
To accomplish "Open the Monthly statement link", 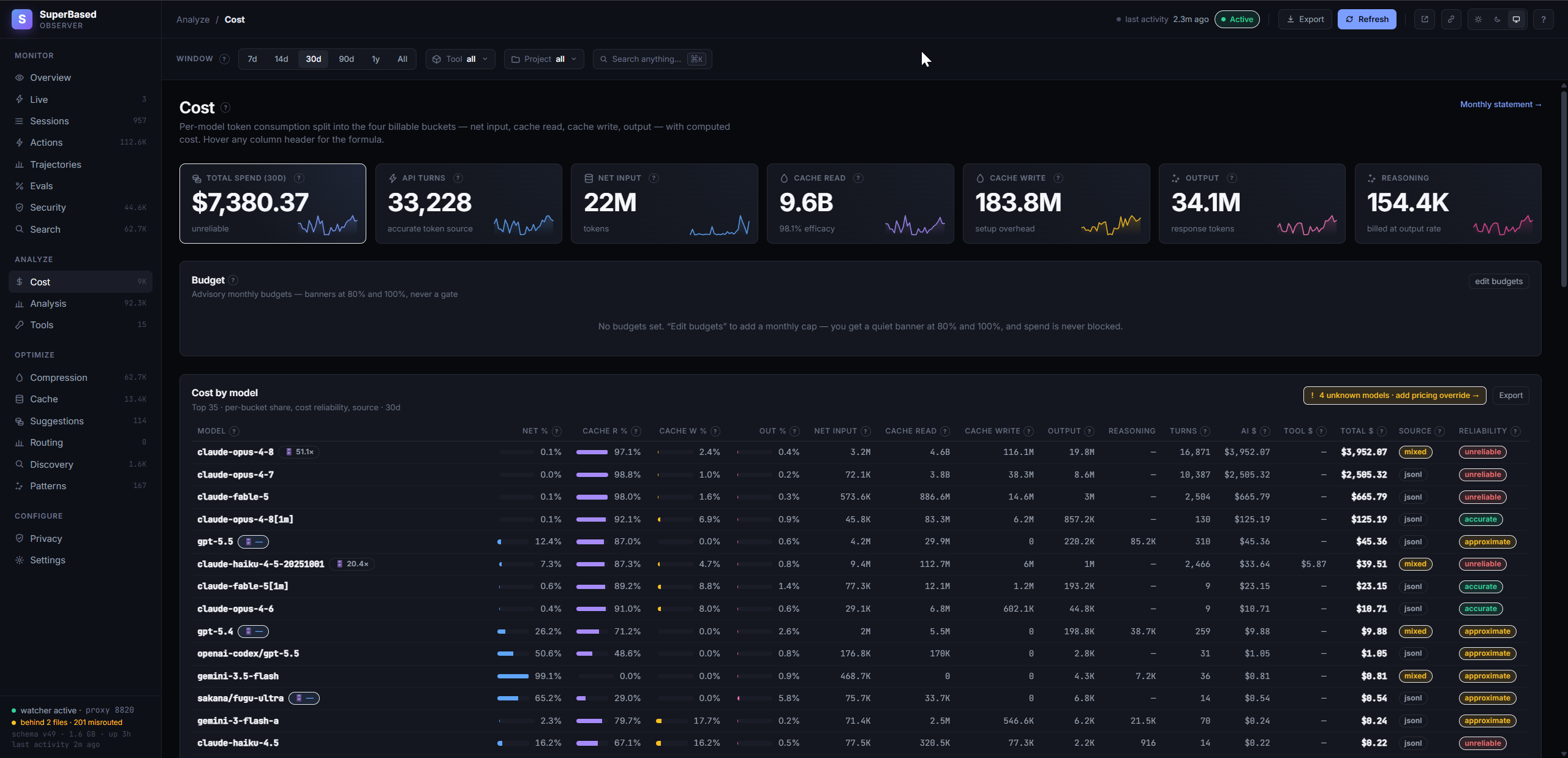I will pos(1501,104).
